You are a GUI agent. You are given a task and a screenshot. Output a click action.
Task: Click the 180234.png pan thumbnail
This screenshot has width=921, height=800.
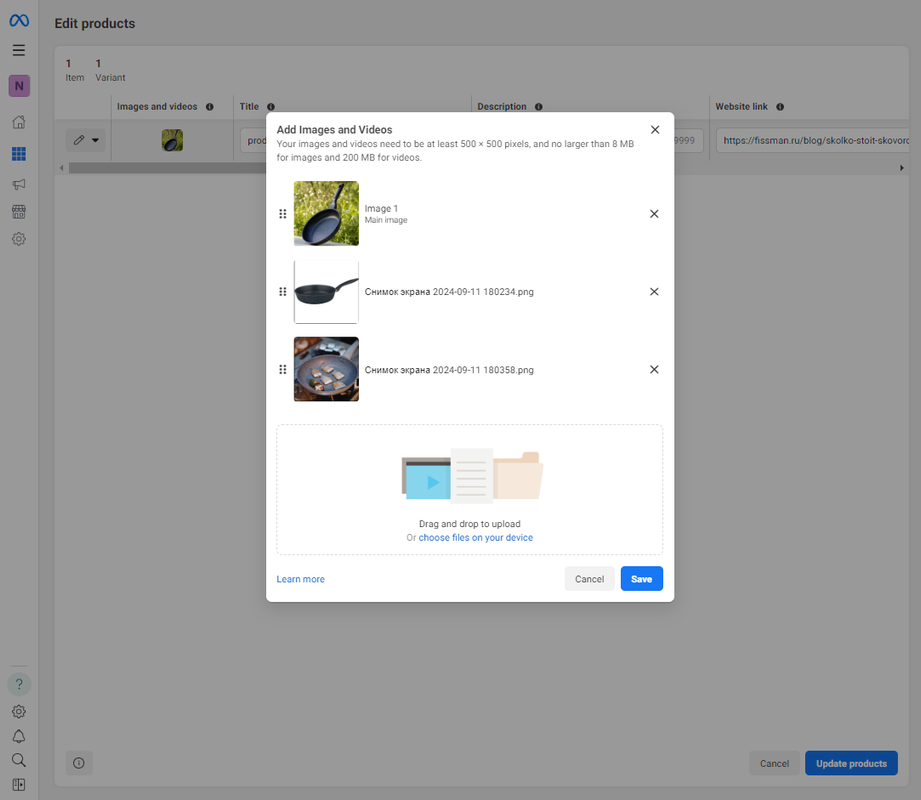[x=326, y=291]
